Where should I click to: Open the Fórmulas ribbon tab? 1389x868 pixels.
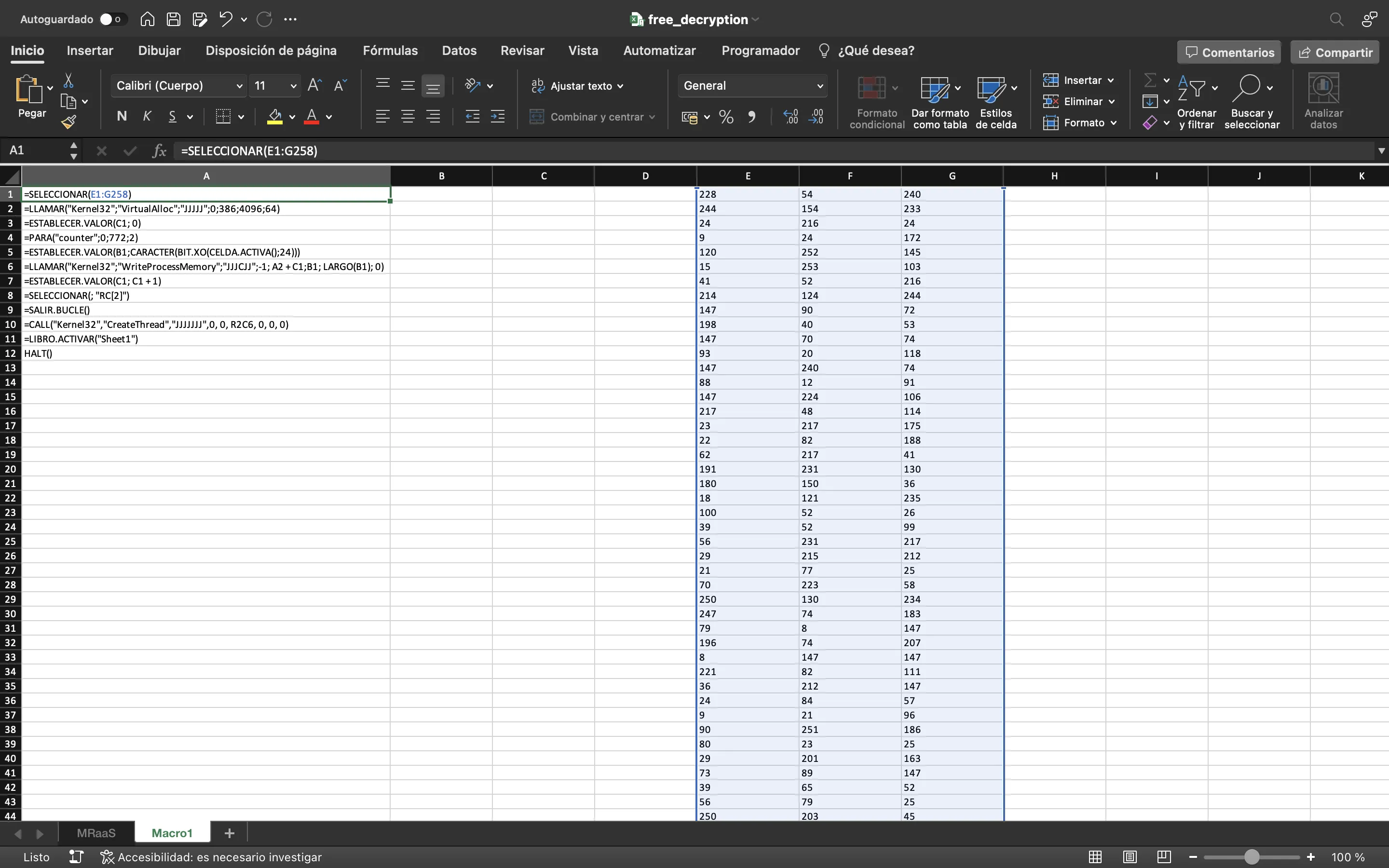pos(390,51)
